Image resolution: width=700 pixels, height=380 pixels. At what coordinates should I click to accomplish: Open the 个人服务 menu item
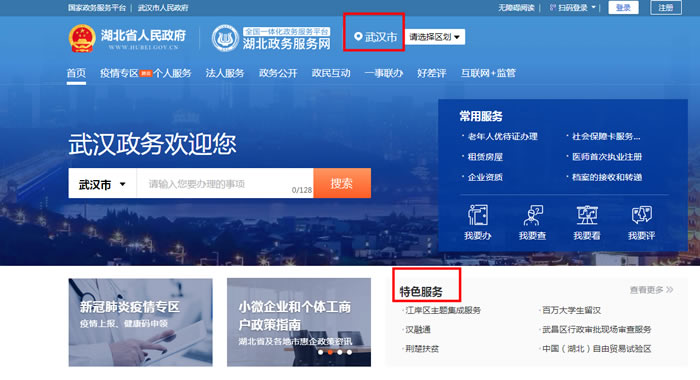click(x=172, y=73)
